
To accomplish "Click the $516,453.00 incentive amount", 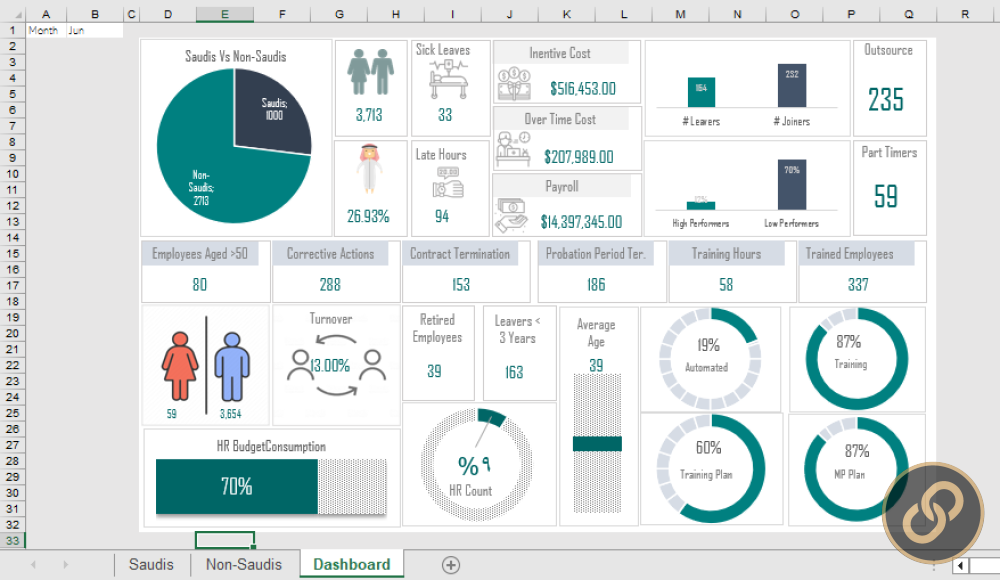I will pyautogui.click(x=583, y=89).
